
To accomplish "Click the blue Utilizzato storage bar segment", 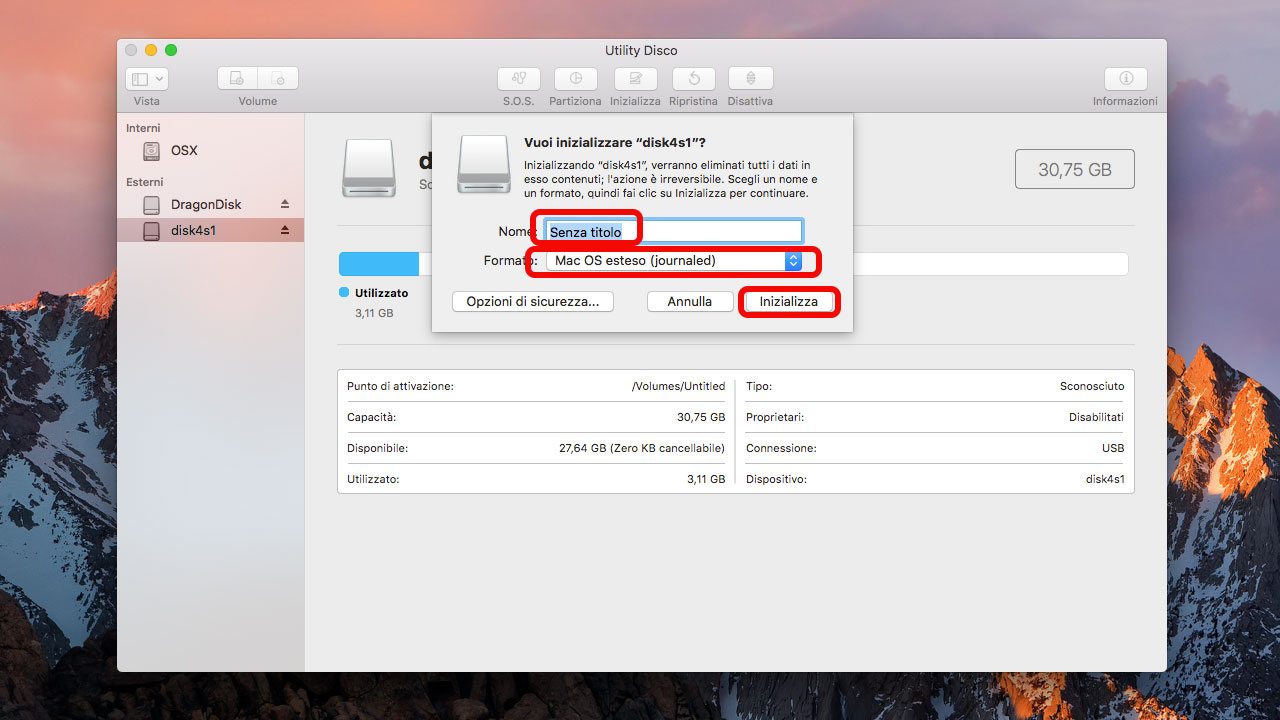I will 378,264.
